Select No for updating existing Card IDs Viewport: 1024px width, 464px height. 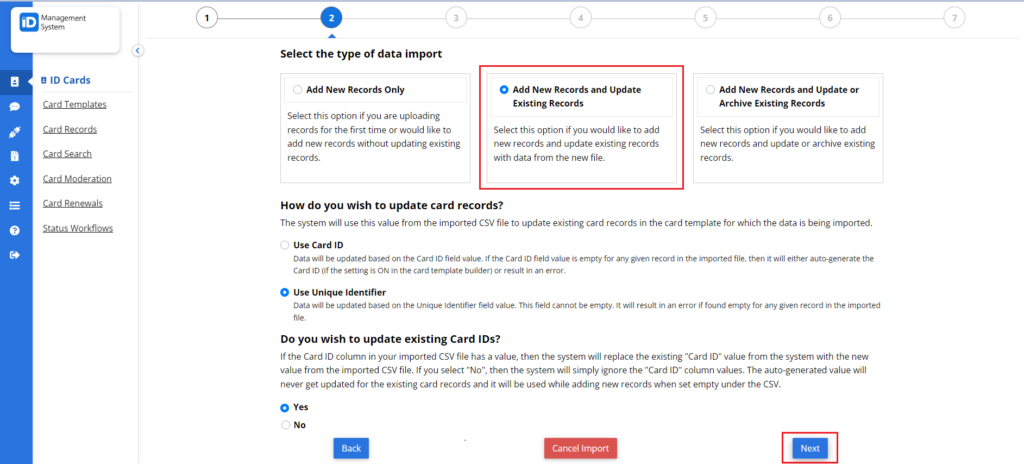[286, 425]
